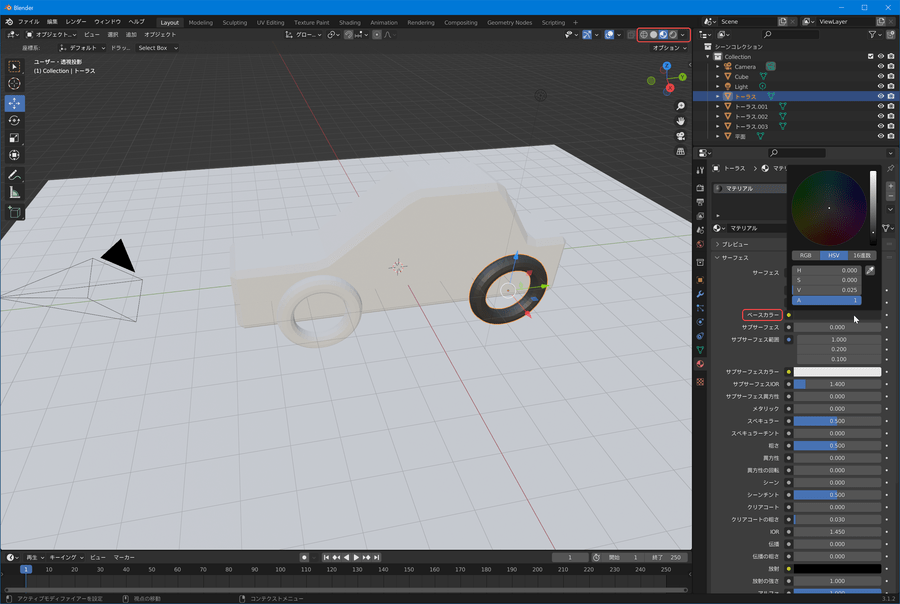This screenshot has height=604, width=900.
Task: Activate the Measure tool
Action: point(15,192)
